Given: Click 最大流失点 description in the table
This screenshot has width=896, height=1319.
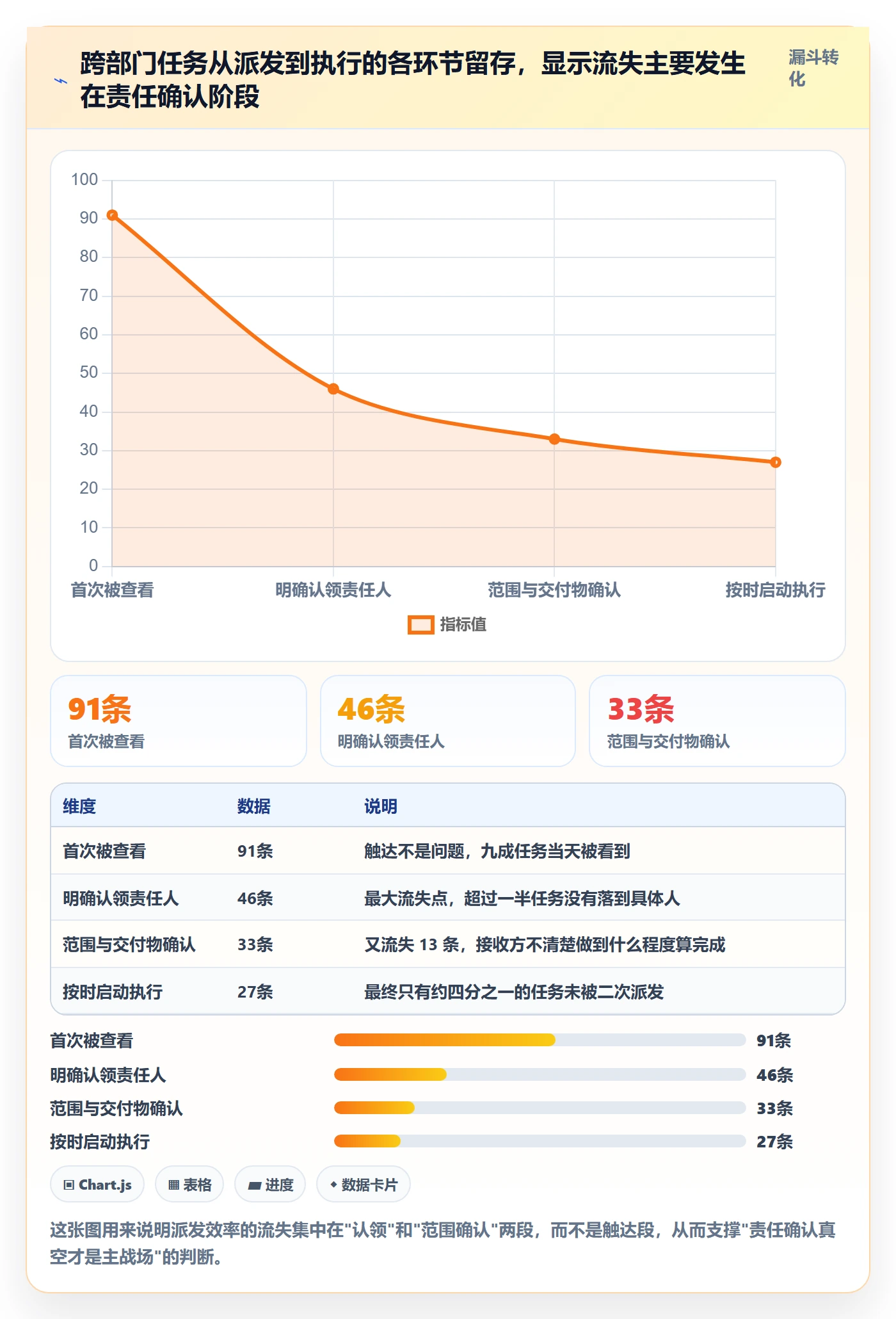Looking at the screenshot, I should tap(522, 898).
